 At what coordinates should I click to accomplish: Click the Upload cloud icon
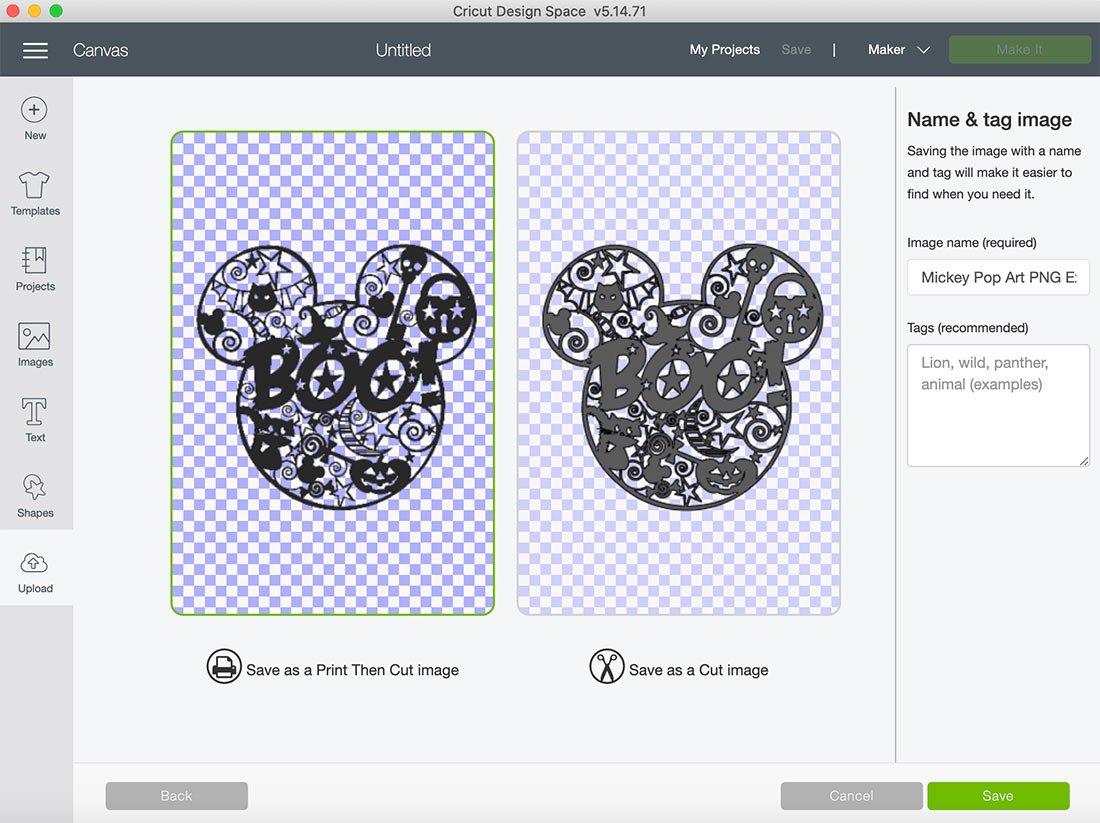(34, 563)
